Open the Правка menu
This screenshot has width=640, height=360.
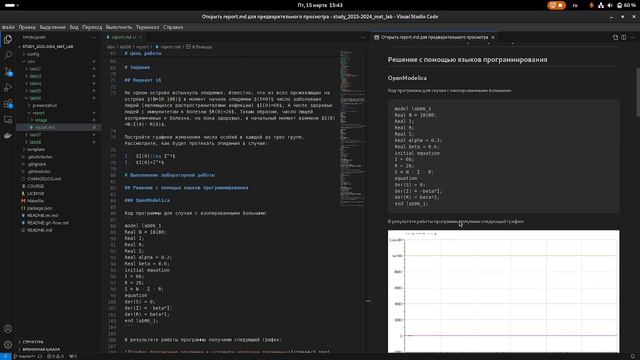27,27
